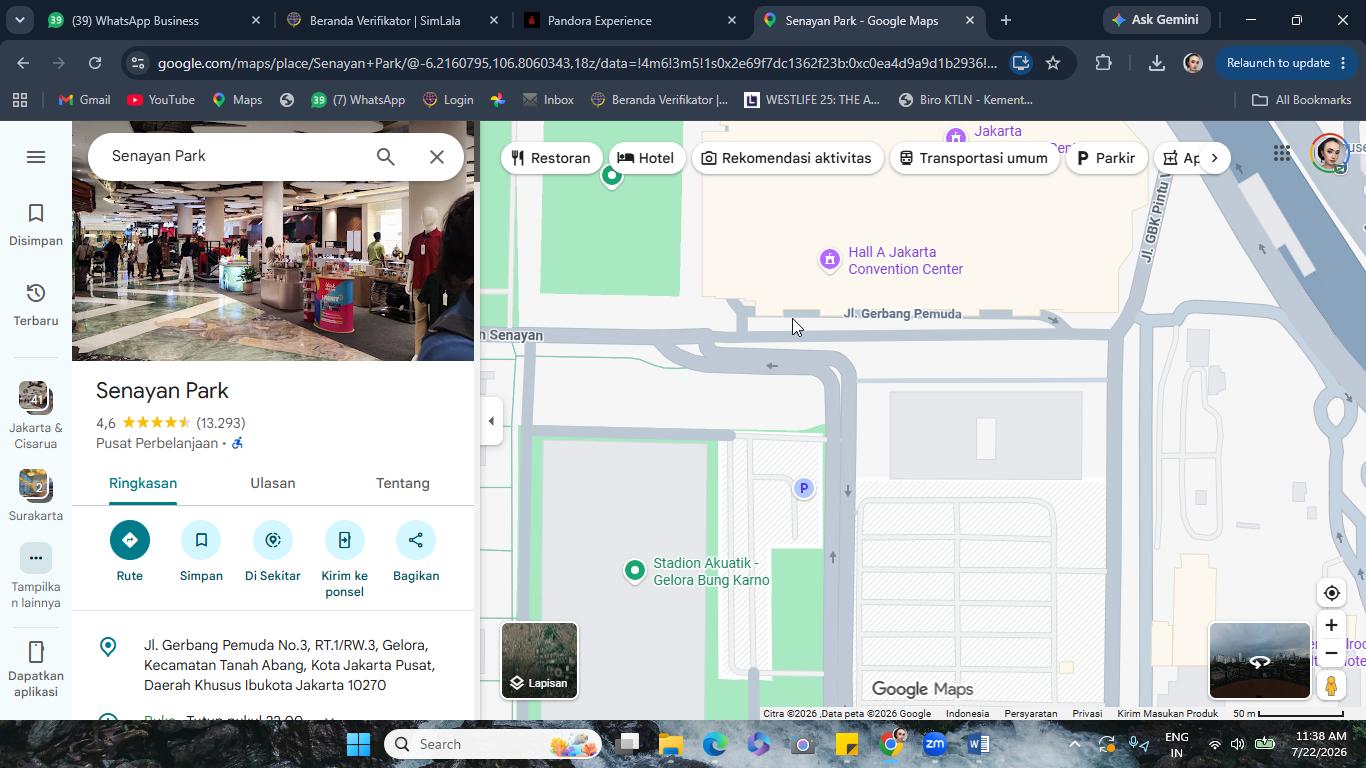
Task: Expand the tab search dropdown
Action: [19, 20]
